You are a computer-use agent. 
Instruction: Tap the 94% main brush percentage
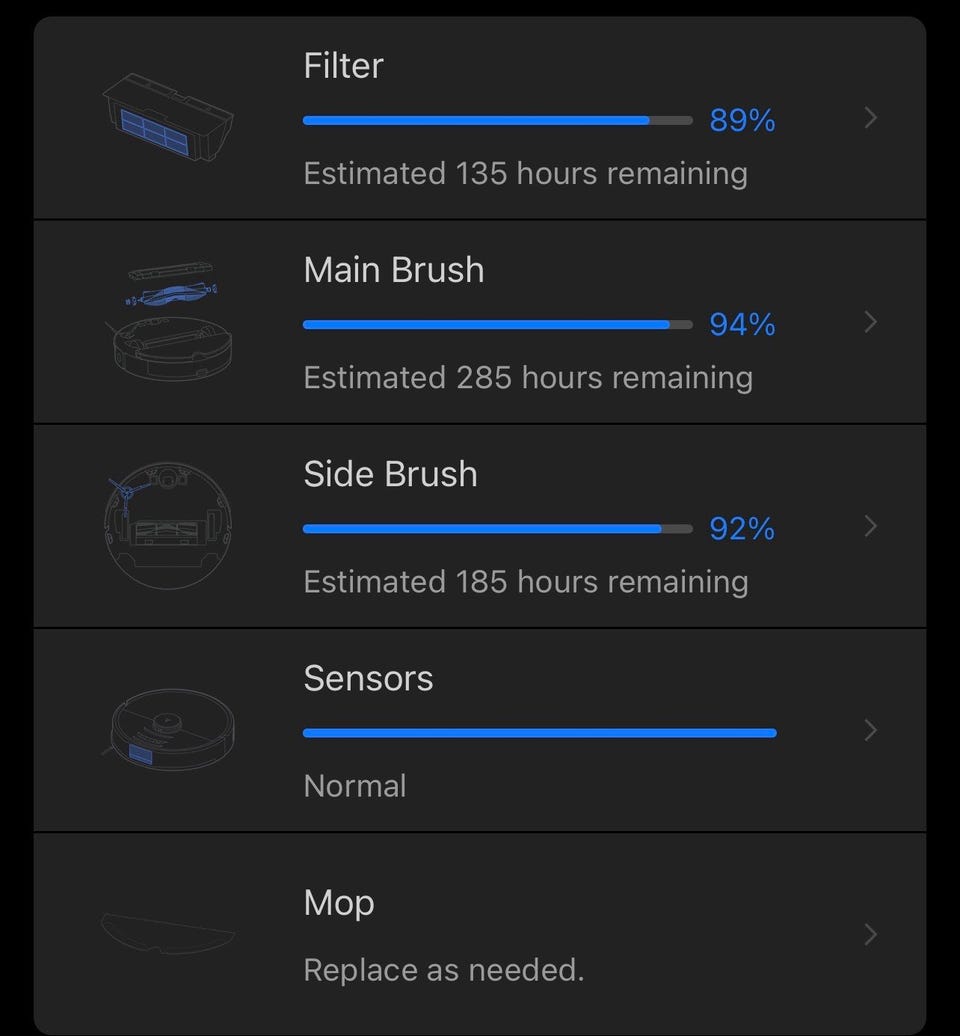pyautogui.click(x=742, y=325)
